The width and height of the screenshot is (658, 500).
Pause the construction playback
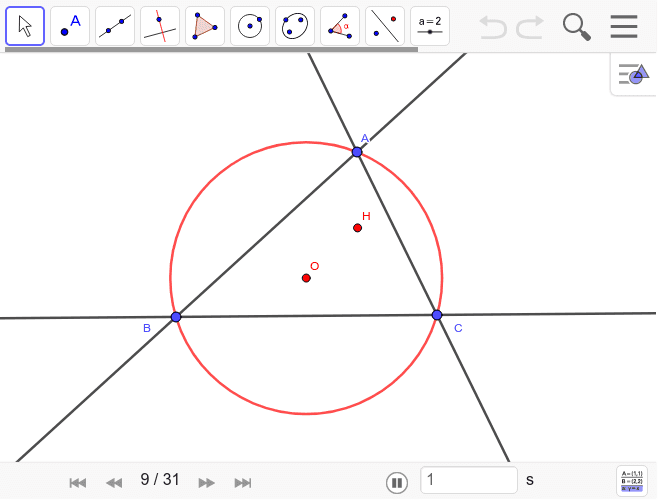397,482
